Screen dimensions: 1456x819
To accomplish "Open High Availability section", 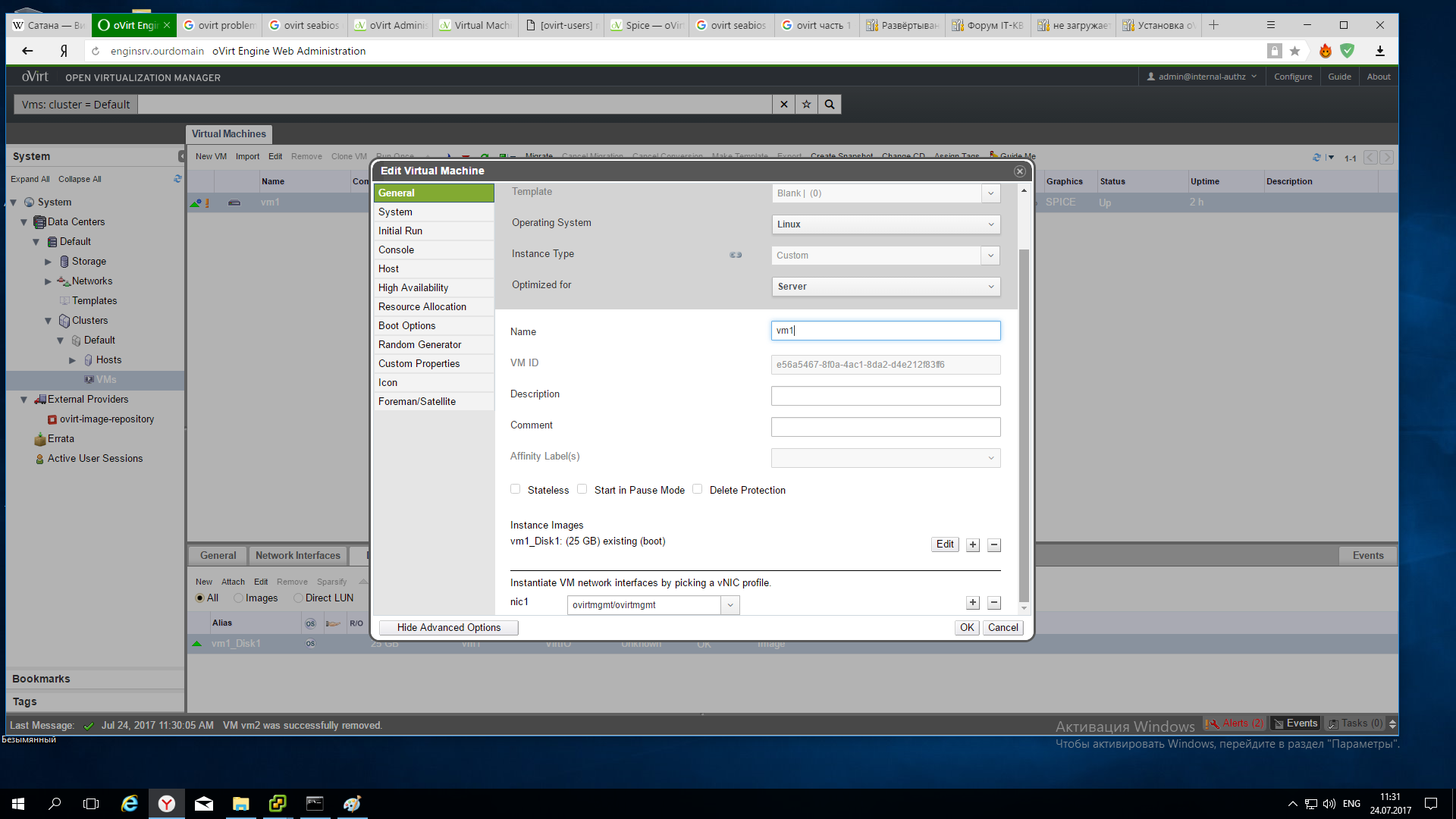I will coord(434,288).
